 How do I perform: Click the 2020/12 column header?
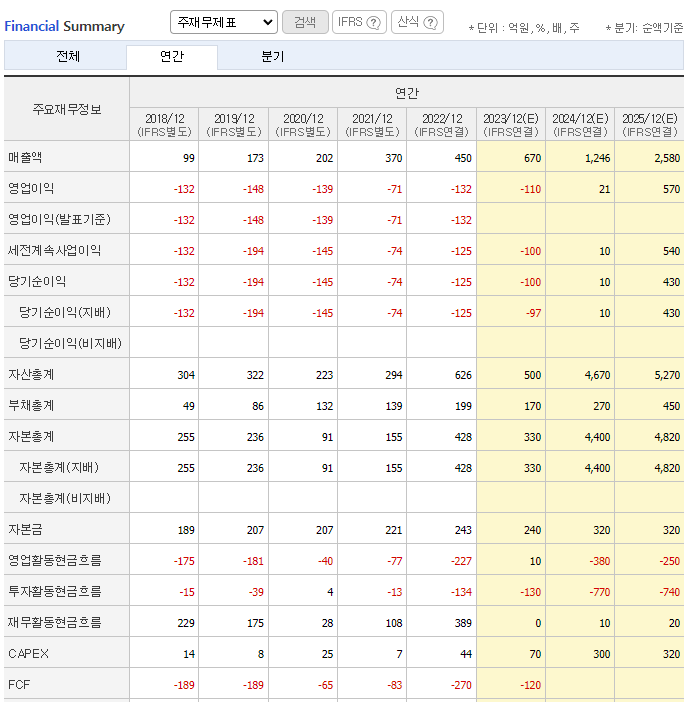[x=303, y=124]
